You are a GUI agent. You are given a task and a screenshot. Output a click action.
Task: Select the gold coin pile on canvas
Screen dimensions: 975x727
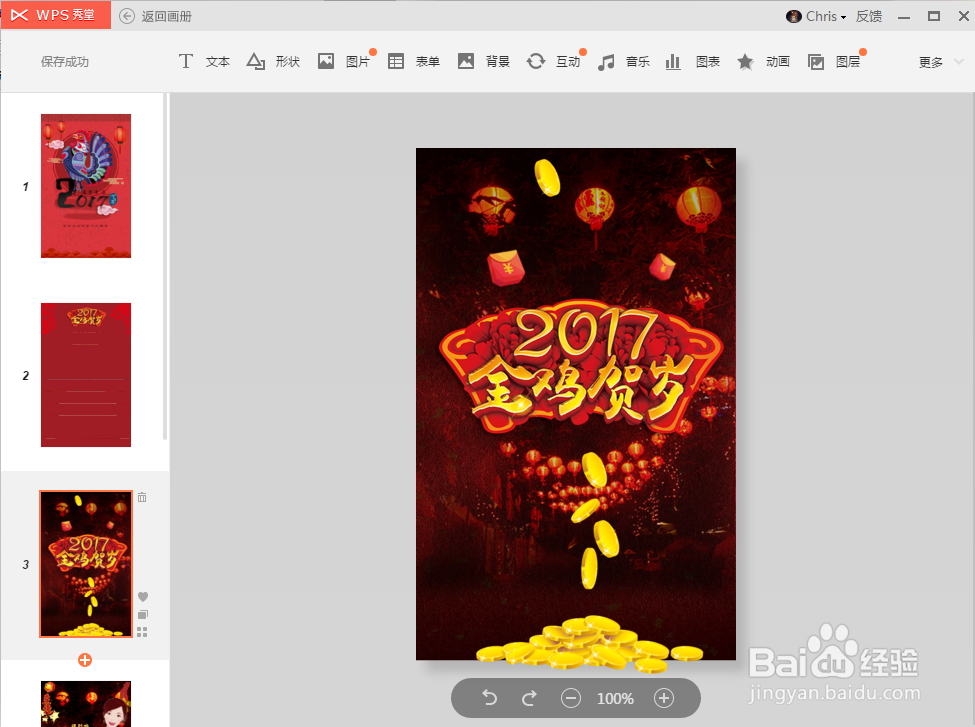pos(589,645)
